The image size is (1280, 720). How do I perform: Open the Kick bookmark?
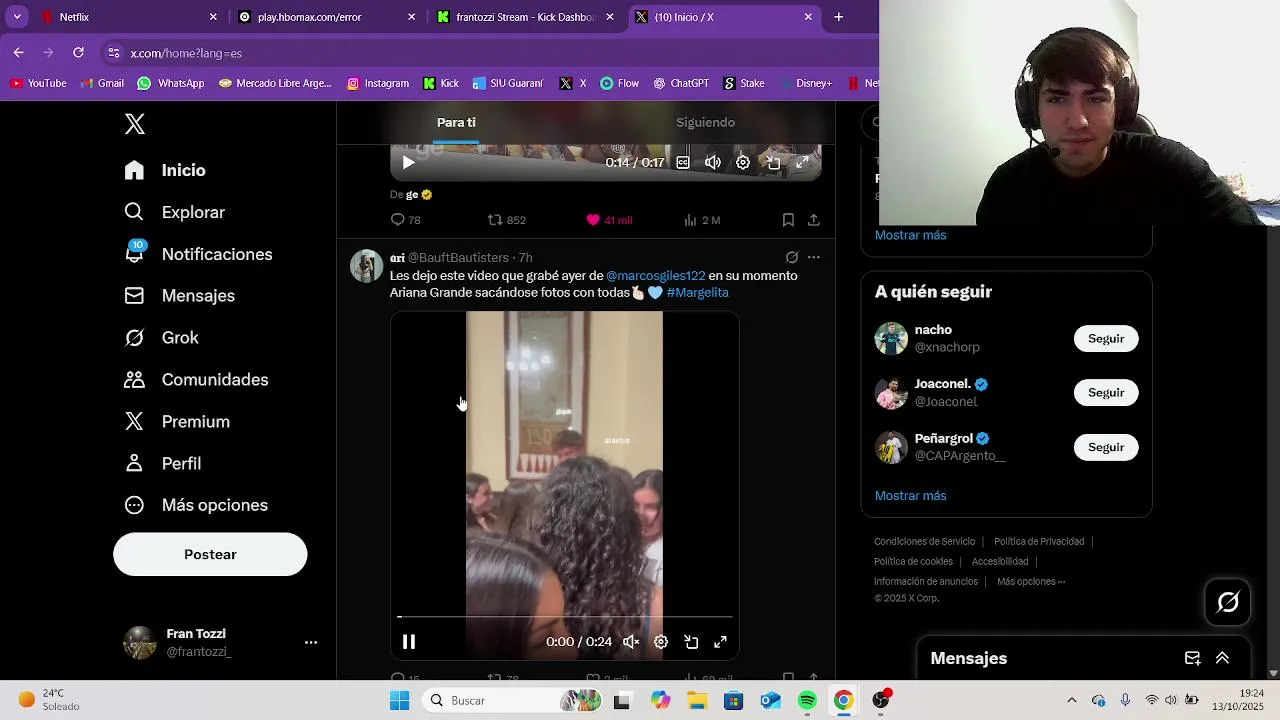coord(441,83)
